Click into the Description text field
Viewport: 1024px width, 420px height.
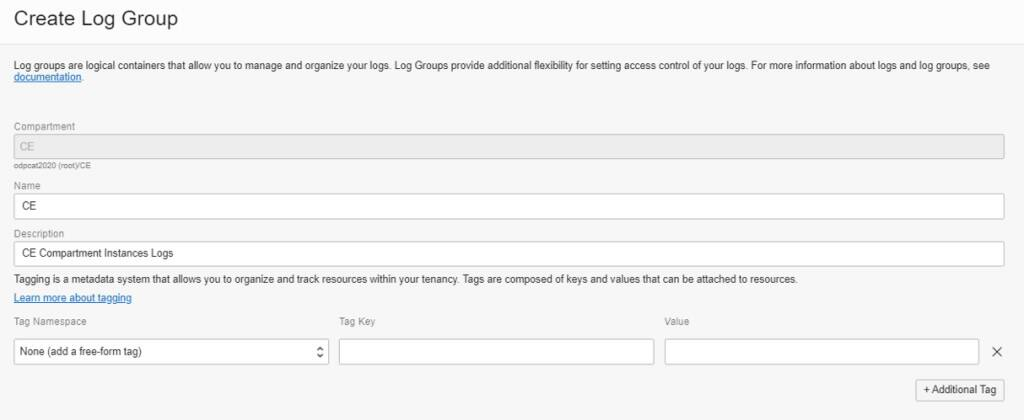[508, 254]
